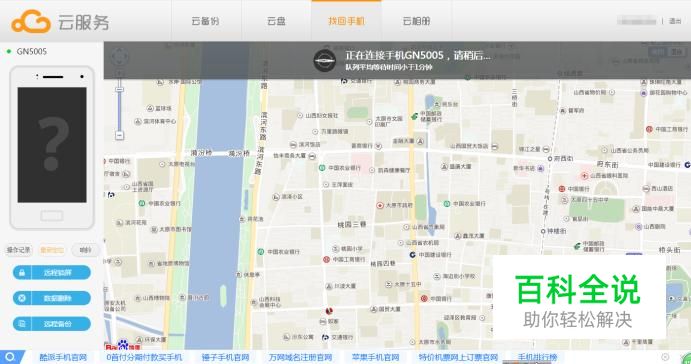Open the 云相册 tab

[x=416, y=21]
